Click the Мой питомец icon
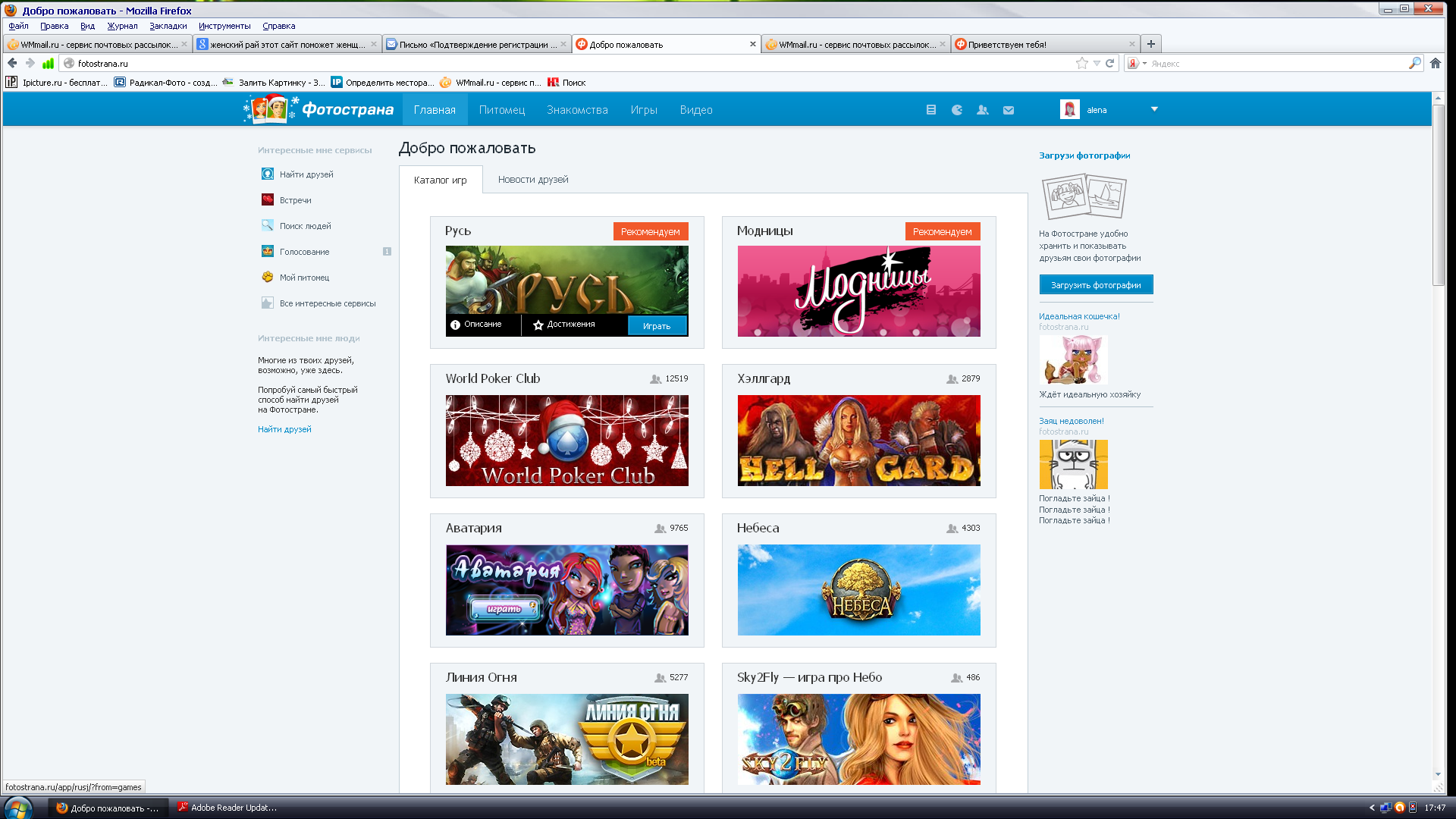Image resolution: width=1456 pixels, height=819 pixels. (268, 277)
